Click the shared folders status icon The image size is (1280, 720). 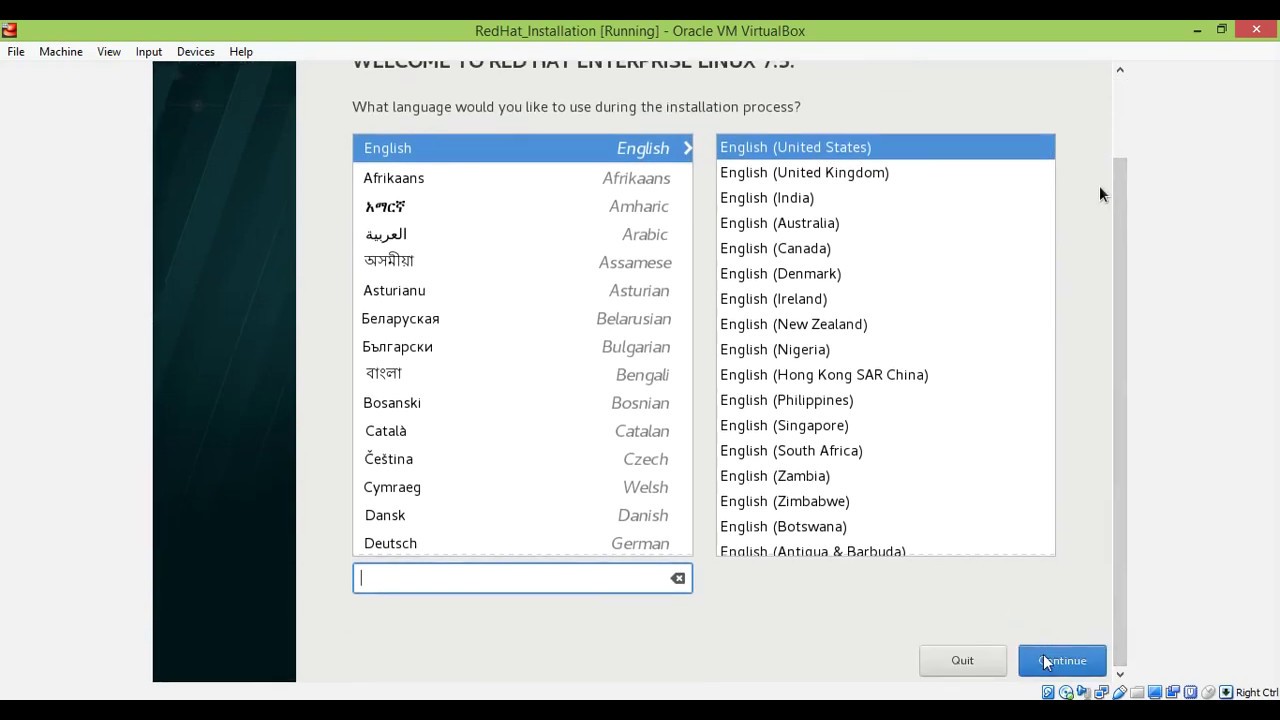tap(1137, 692)
